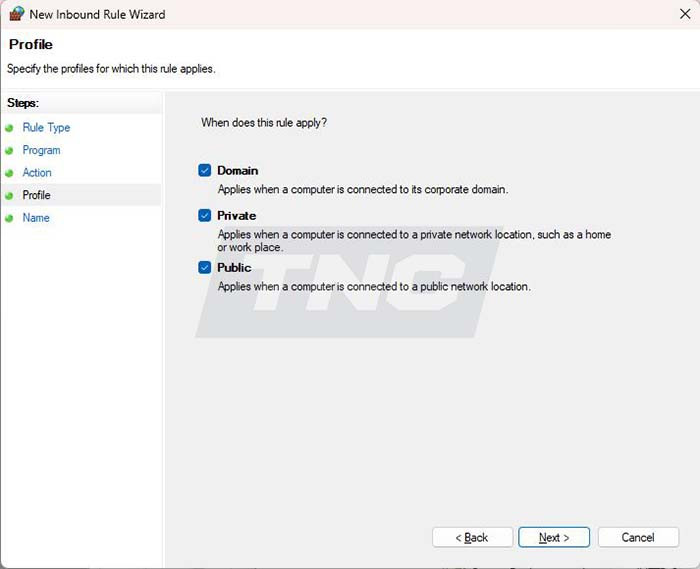Click green bullet beside Action
700x569 pixels.
pos(9,173)
